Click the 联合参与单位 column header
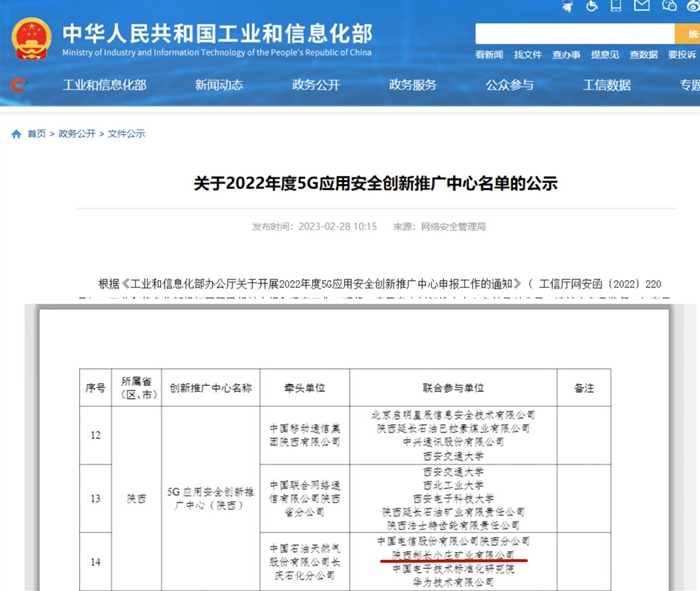This screenshot has width=700, height=591. click(x=453, y=388)
